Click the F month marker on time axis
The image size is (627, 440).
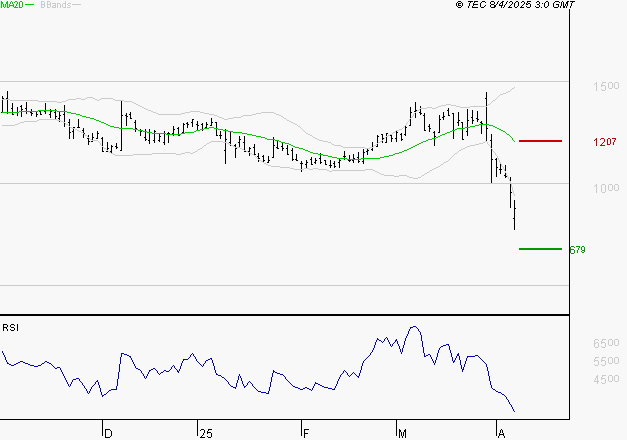[x=306, y=433]
